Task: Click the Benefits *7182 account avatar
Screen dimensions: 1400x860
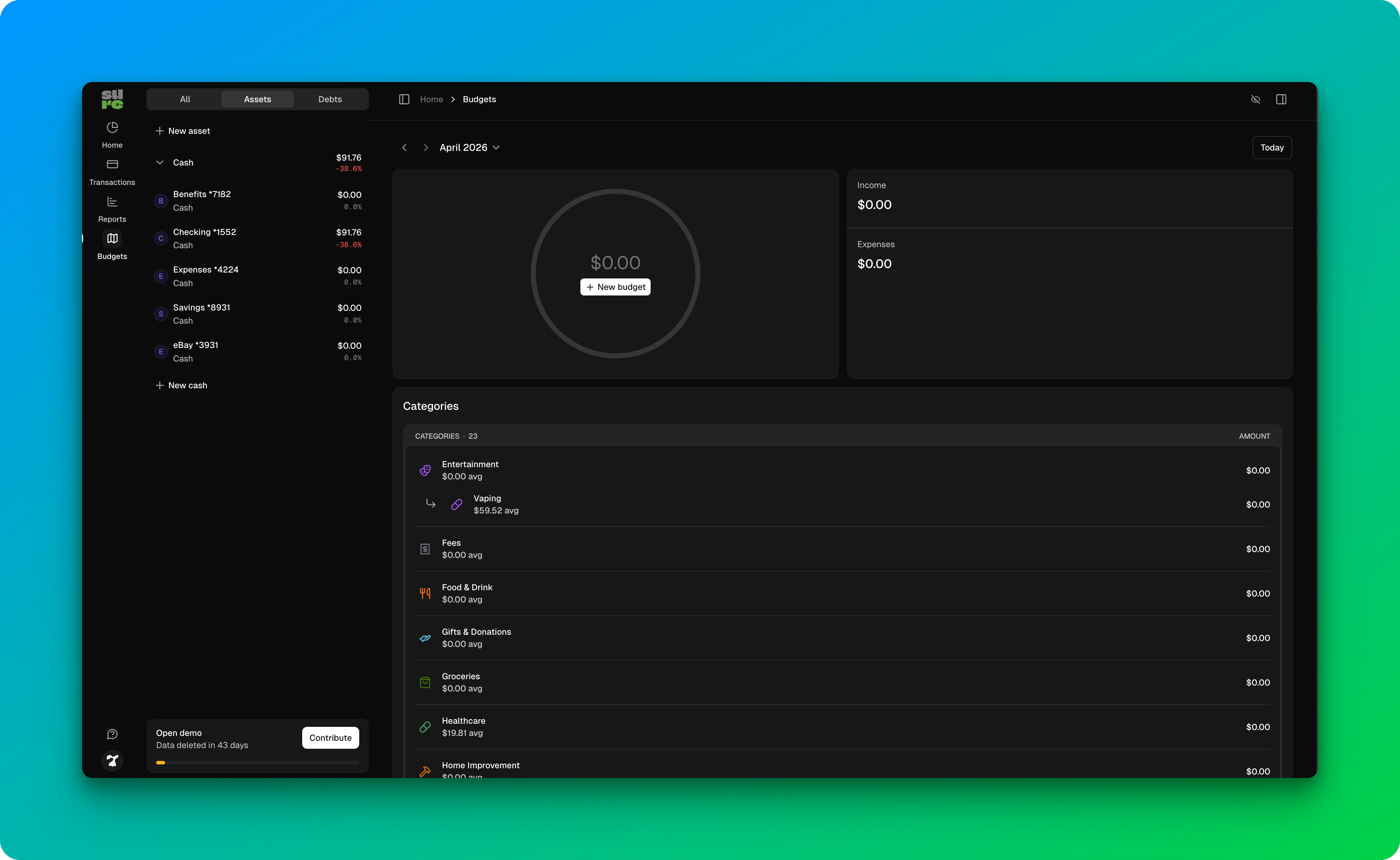Action: [161, 201]
